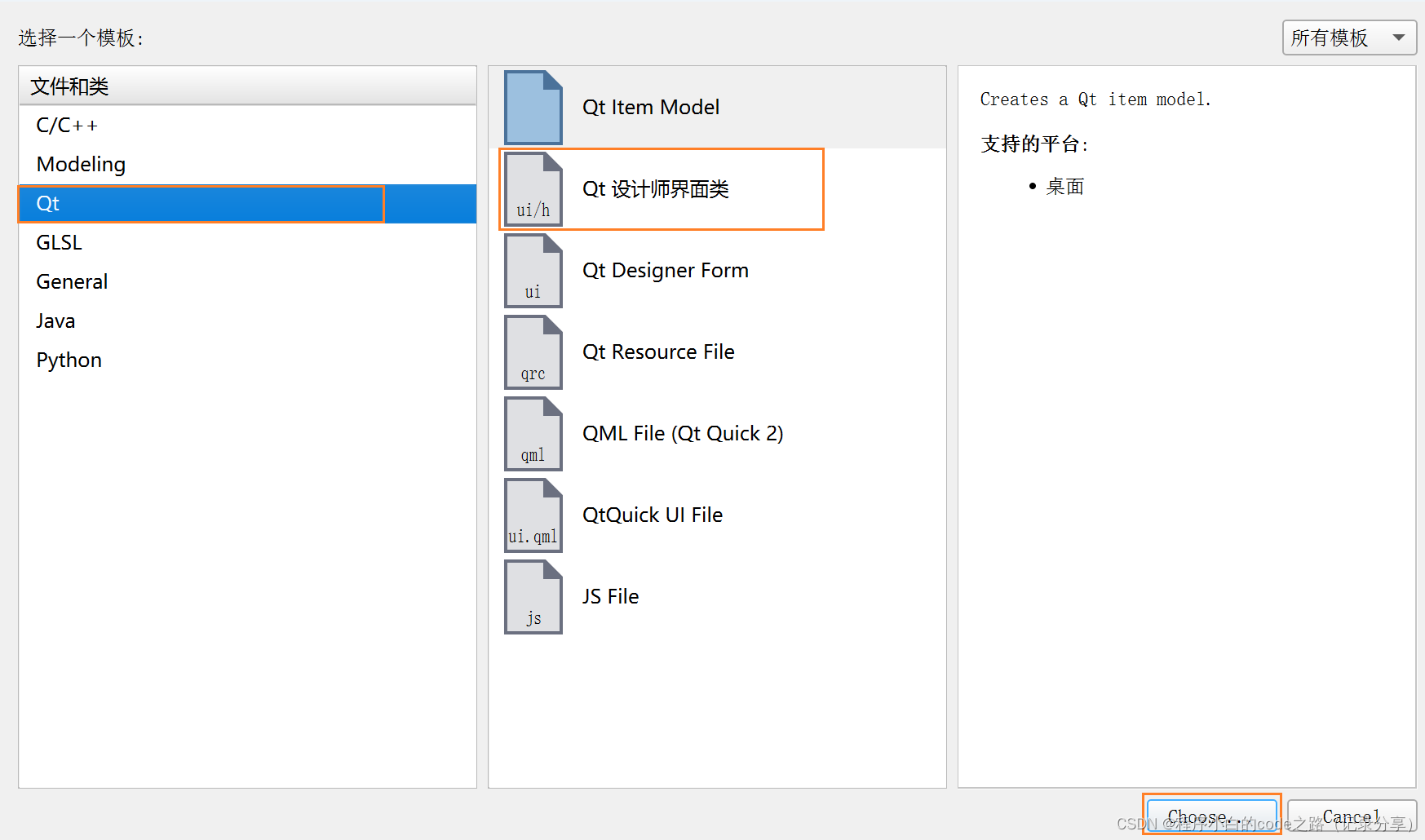Choose the JS File template
The width and height of the screenshot is (1425, 840).
717,597
